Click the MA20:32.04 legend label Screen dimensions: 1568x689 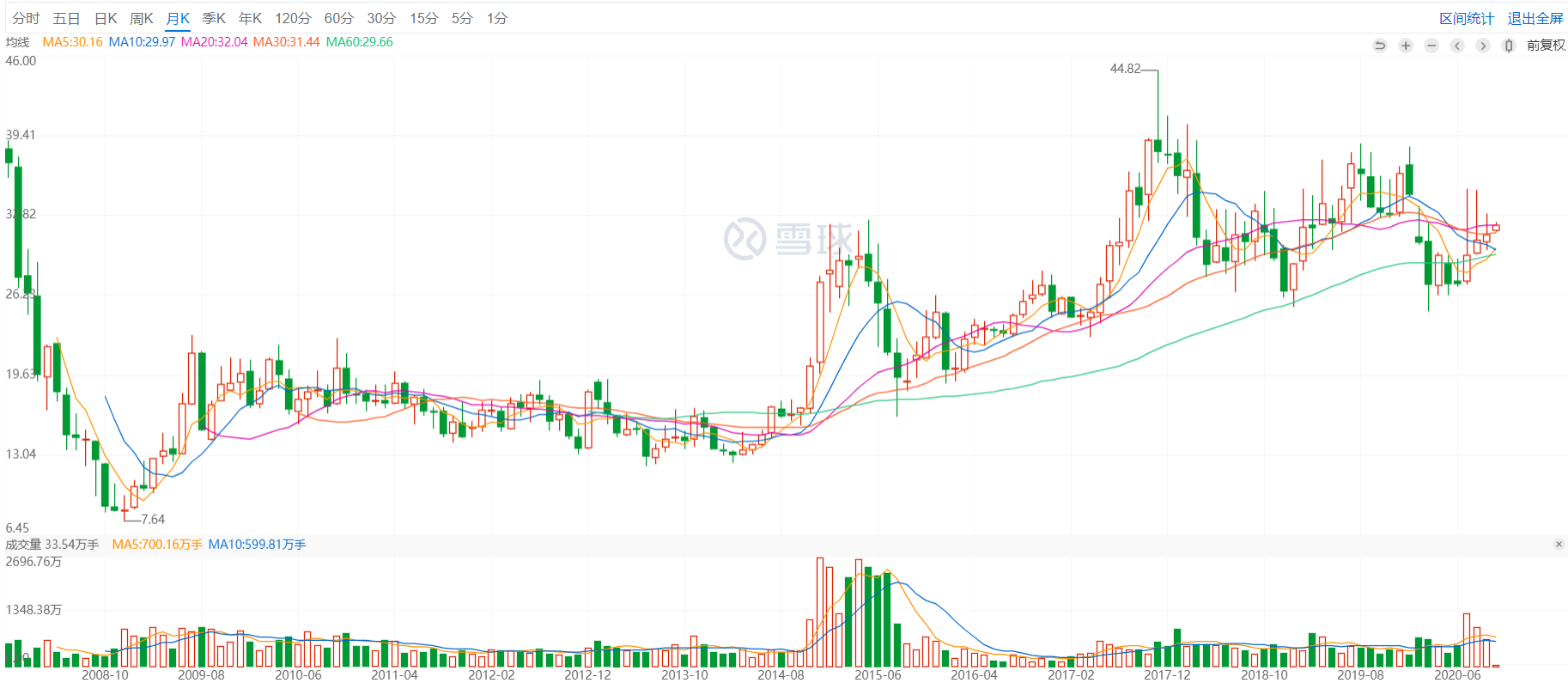click(x=214, y=42)
